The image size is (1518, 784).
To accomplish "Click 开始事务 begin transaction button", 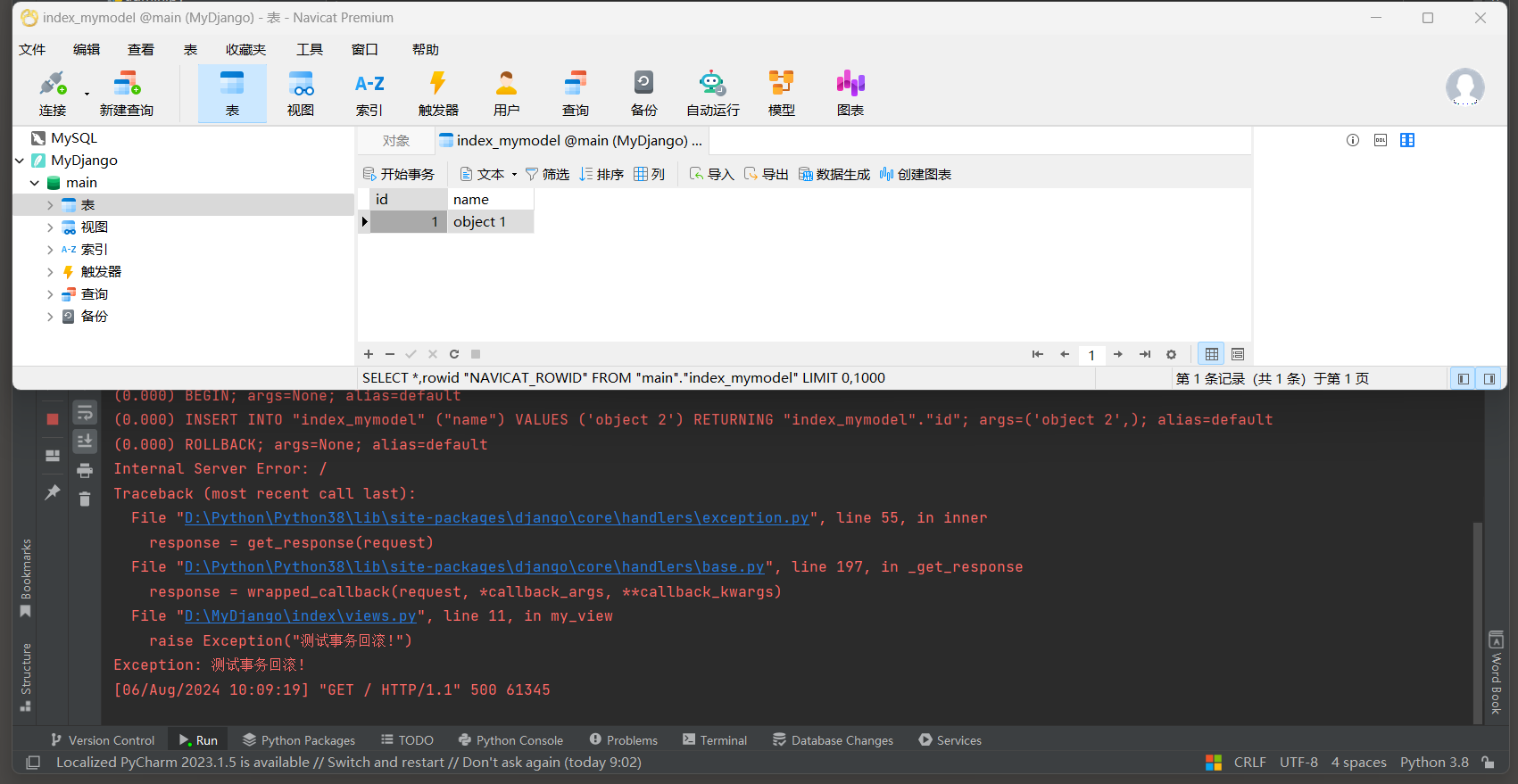I will coord(399,174).
